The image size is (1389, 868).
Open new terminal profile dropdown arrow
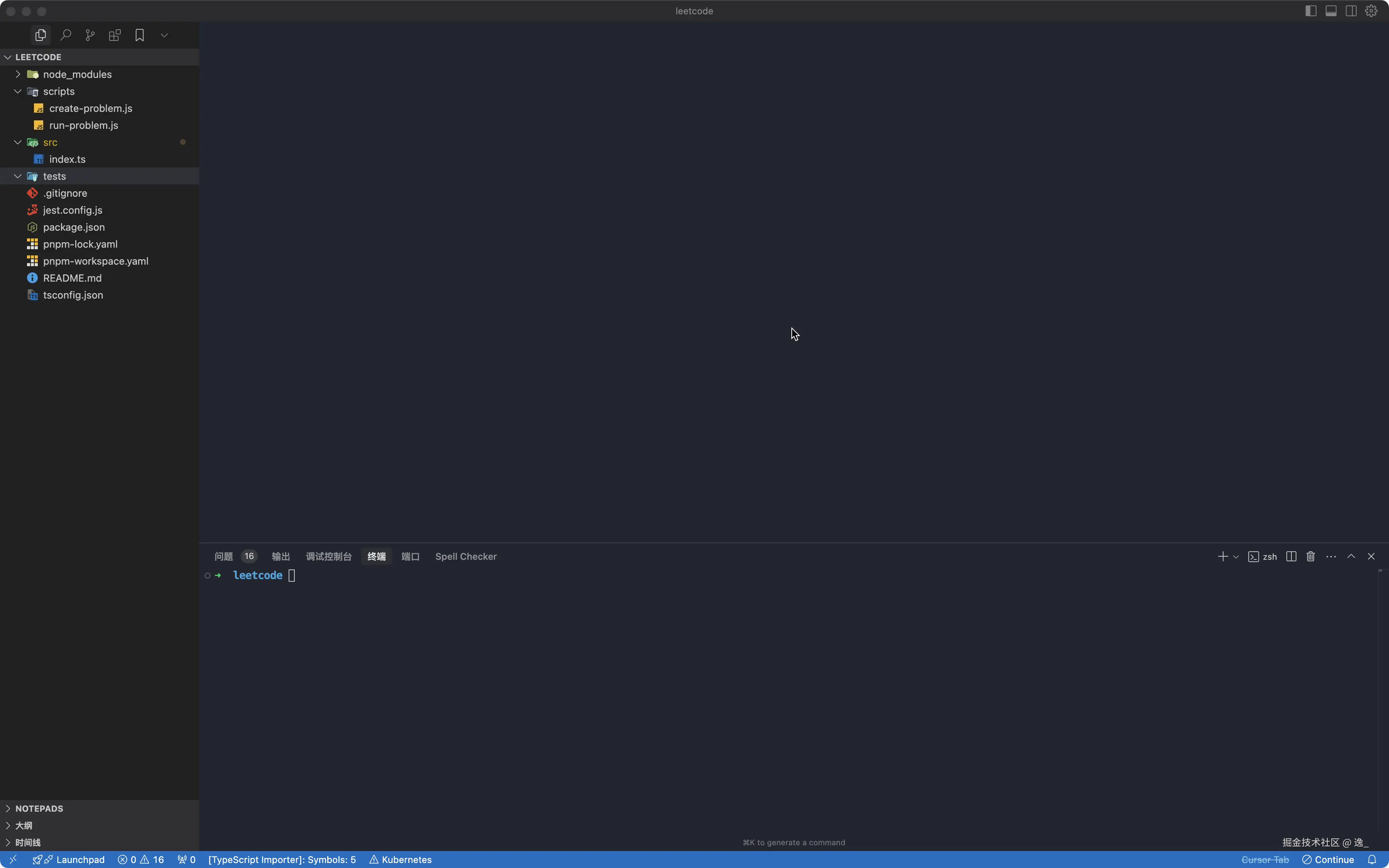pyautogui.click(x=1236, y=557)
